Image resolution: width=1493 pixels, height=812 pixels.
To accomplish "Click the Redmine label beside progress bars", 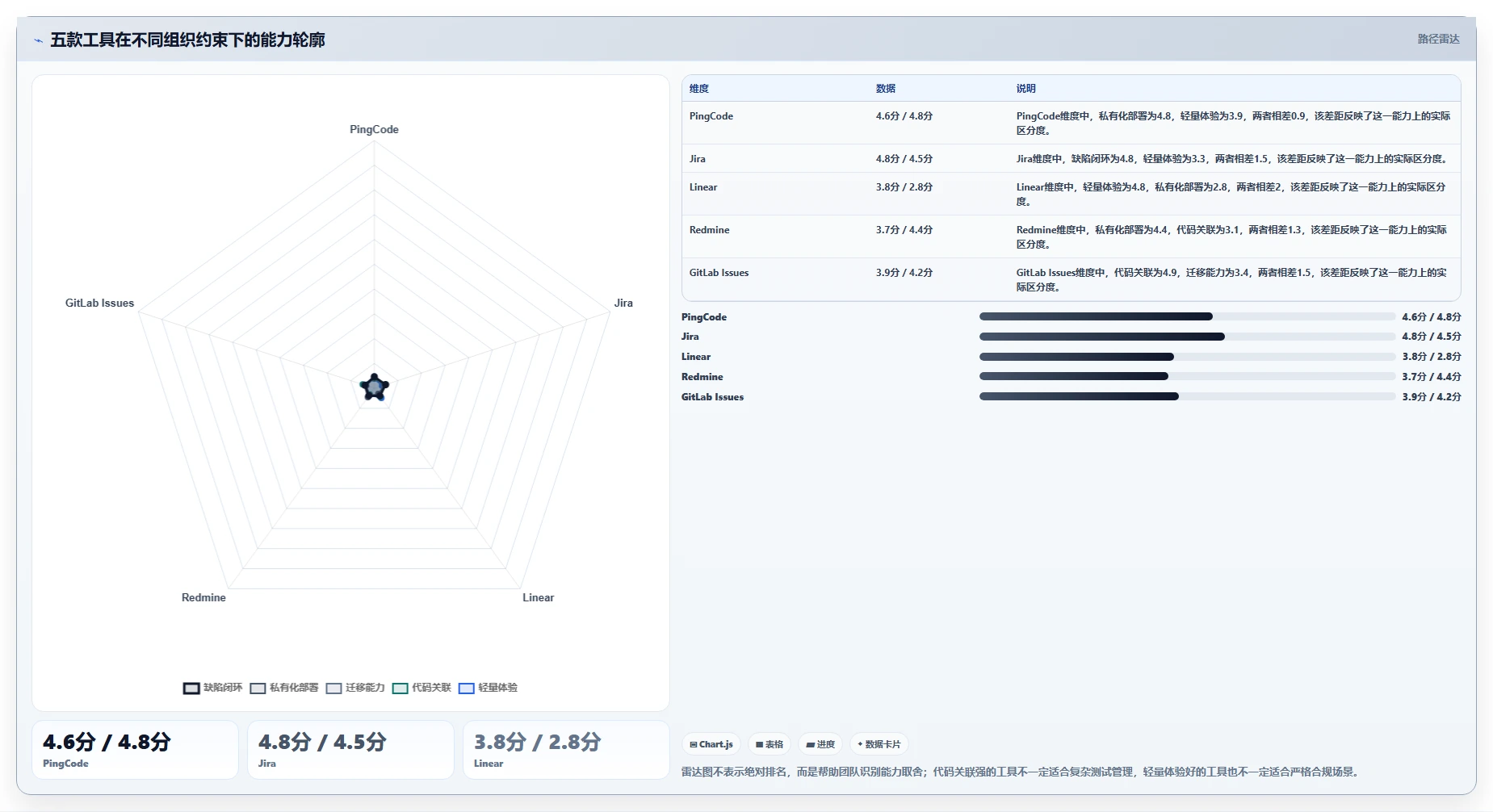I will pos(702,377).
